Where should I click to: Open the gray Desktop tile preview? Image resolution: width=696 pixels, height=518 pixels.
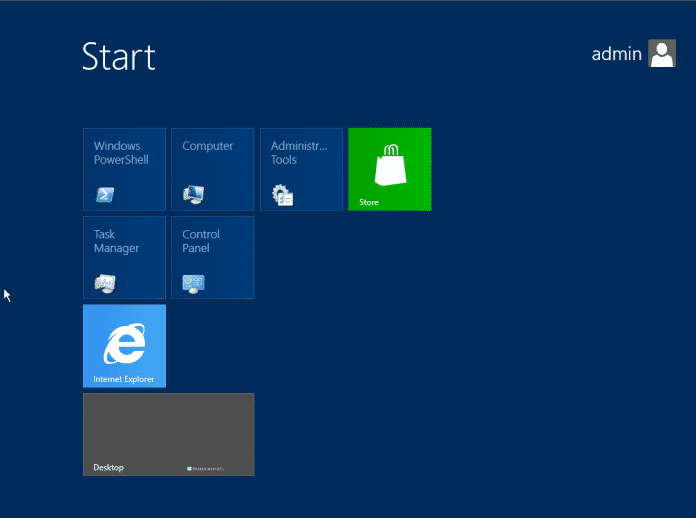168,425
